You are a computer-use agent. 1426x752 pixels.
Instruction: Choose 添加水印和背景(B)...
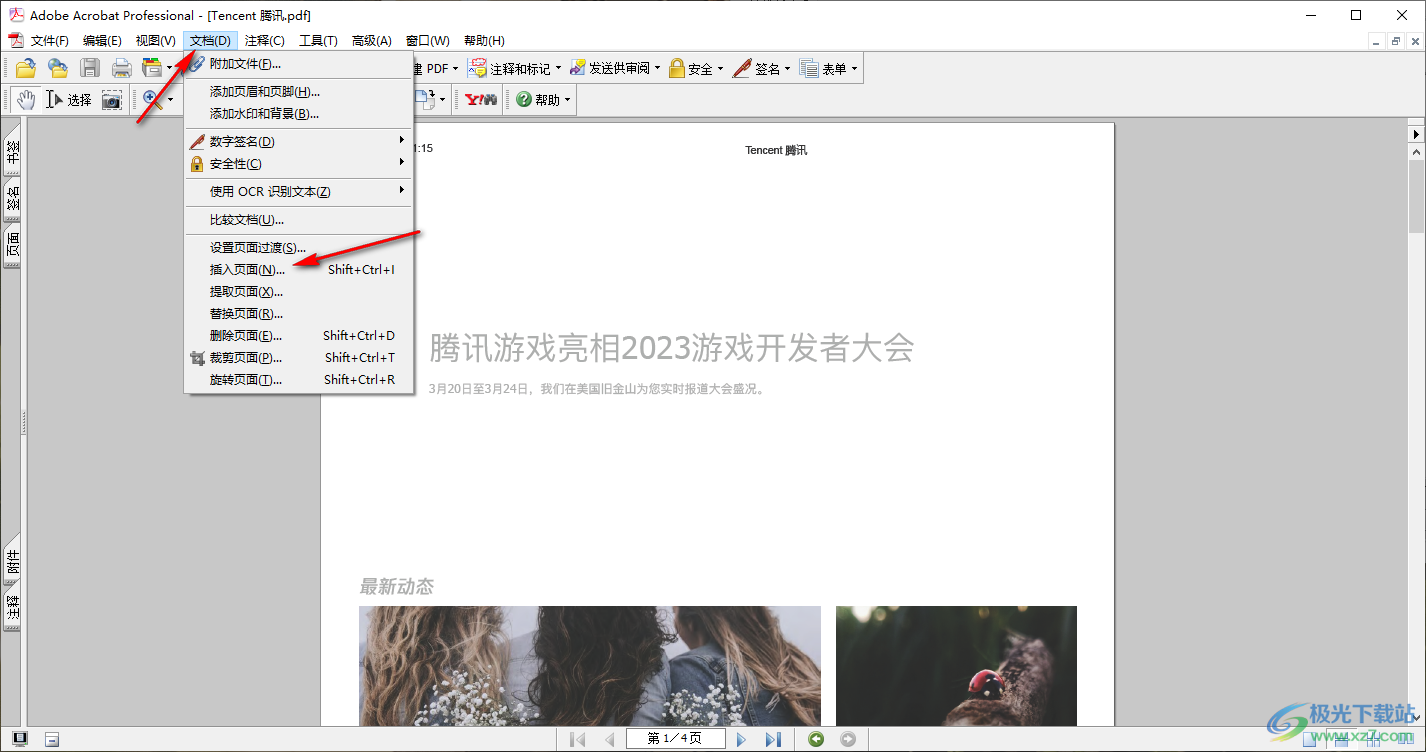[x=299, y=114]
